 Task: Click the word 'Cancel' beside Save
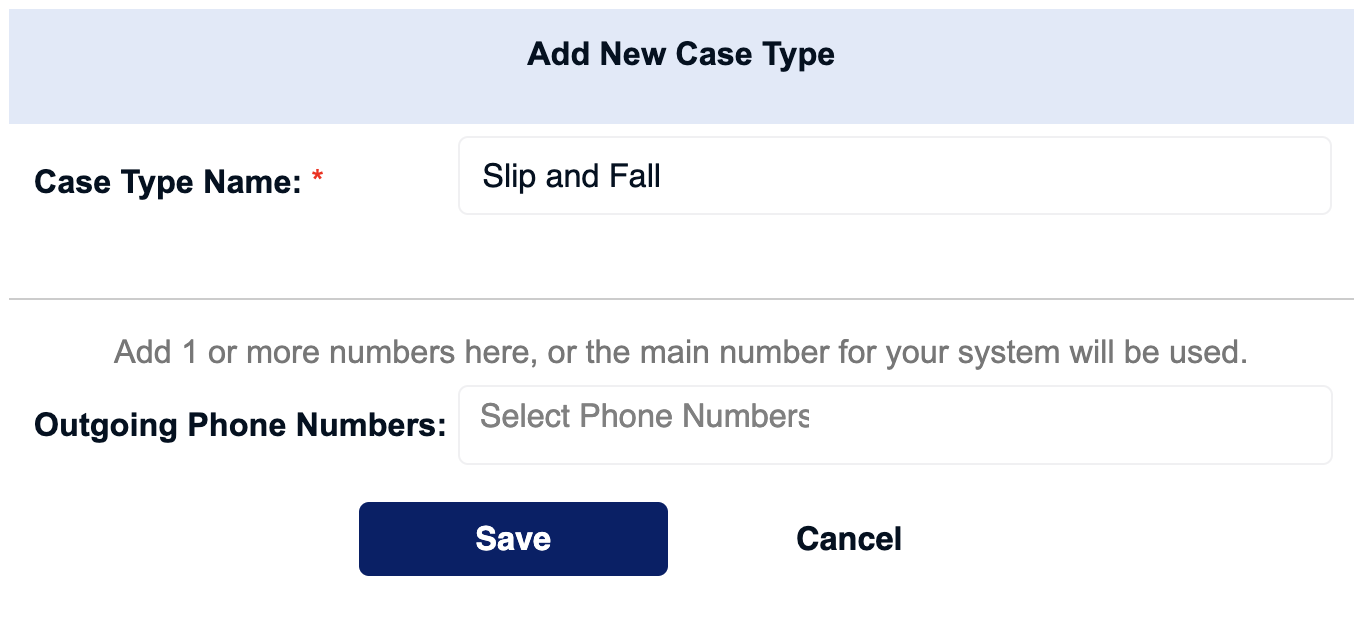849,539
